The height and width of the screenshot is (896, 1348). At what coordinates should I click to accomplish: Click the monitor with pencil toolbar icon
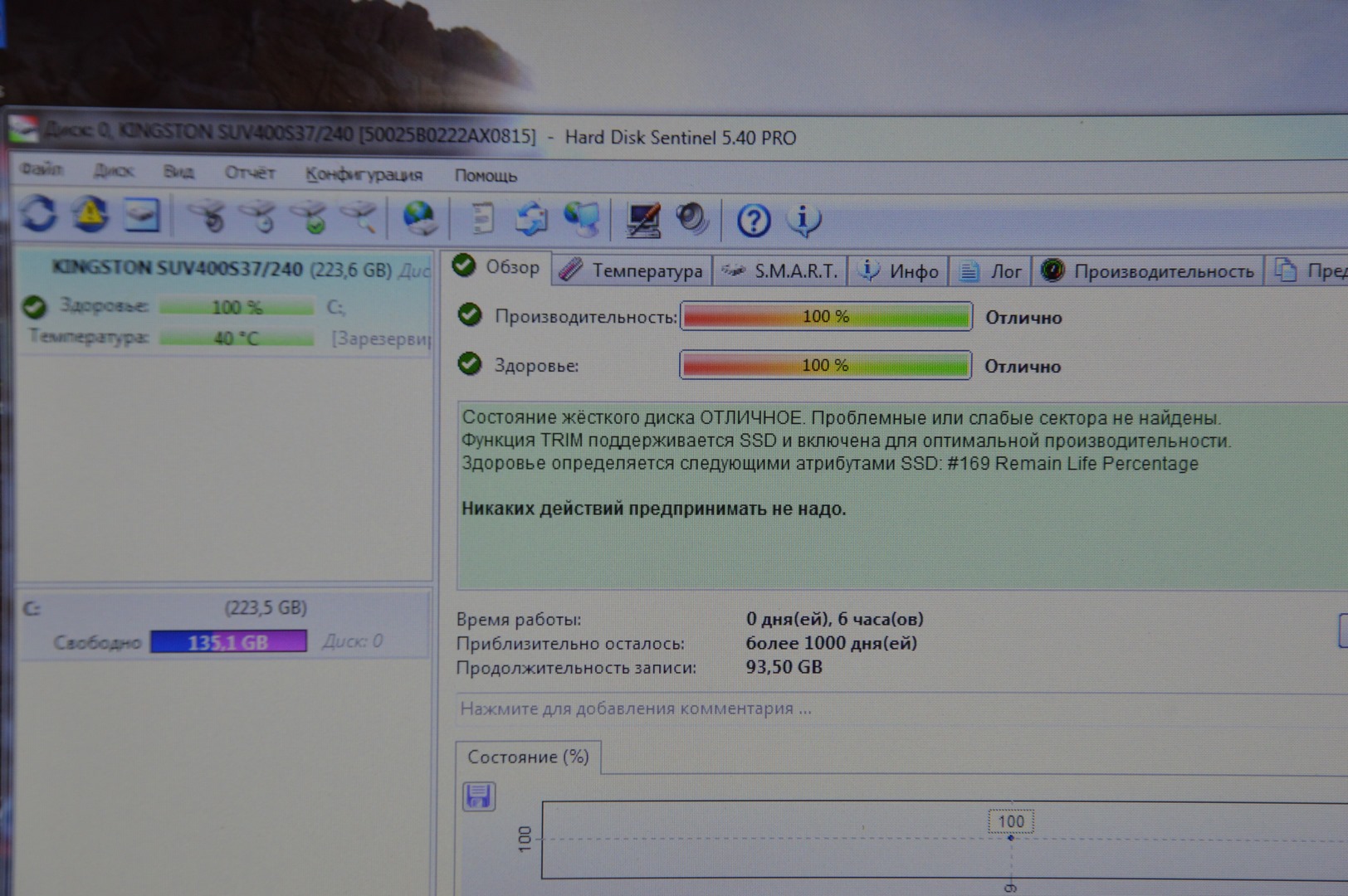(642, 221)
